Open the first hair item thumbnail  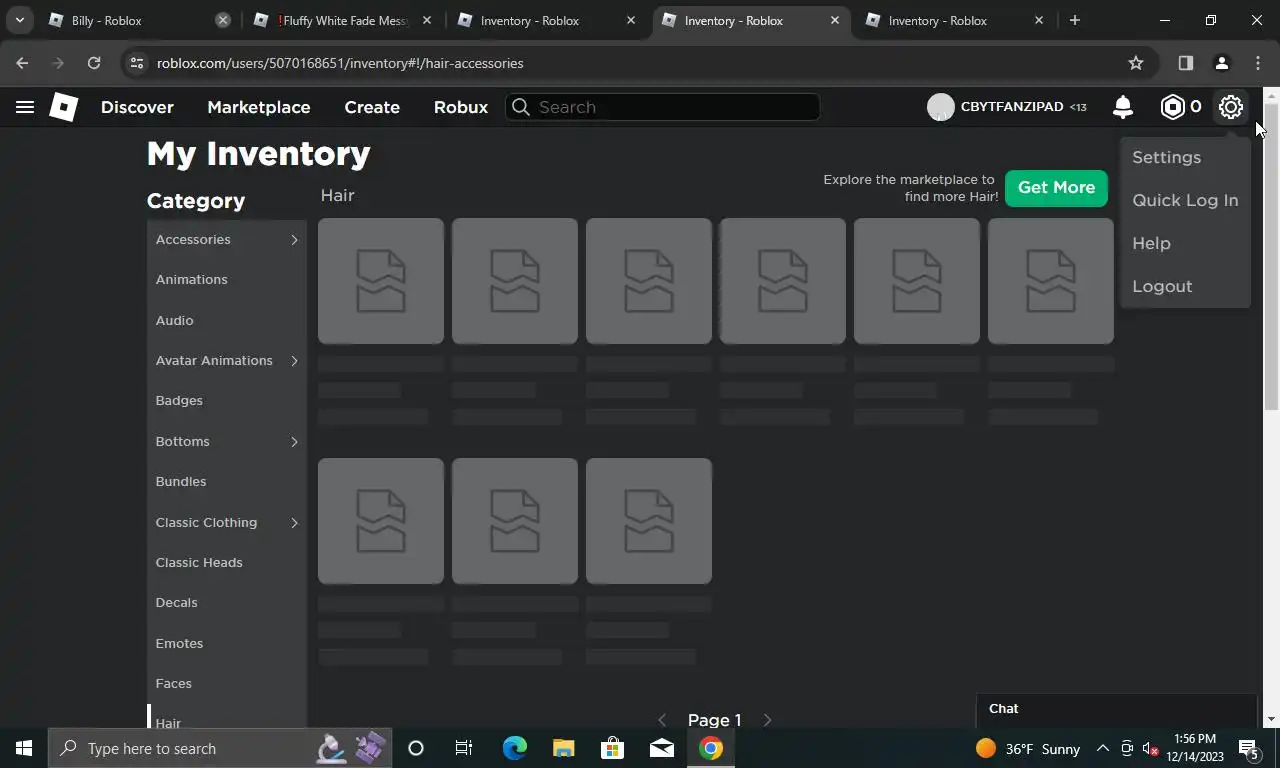(x=381, y=281)
